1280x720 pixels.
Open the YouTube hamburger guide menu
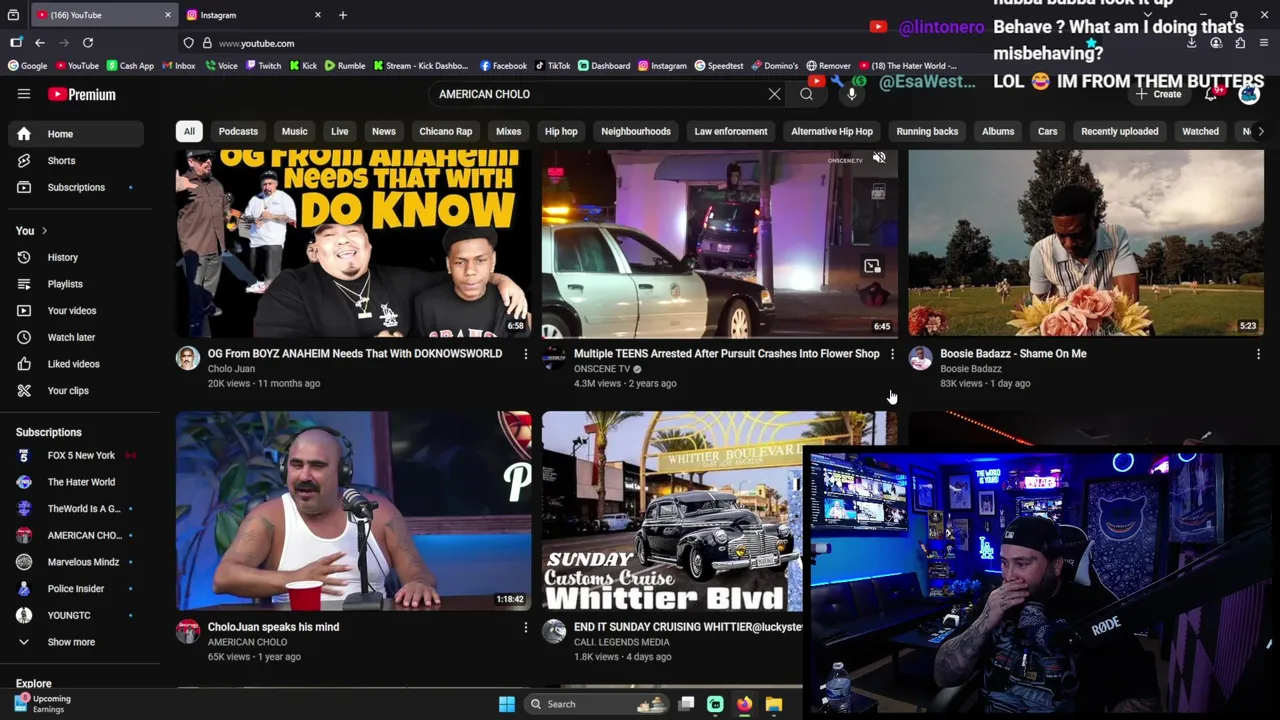click(24, 94)
